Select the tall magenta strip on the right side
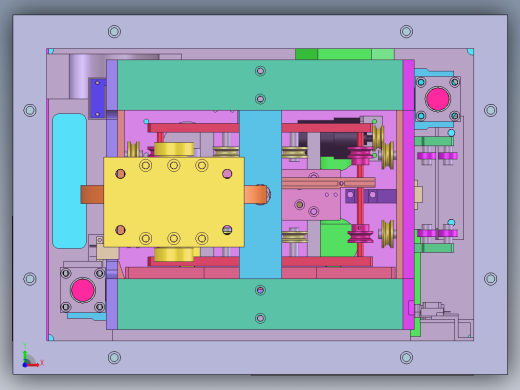 pyautogui.click(x=408, y=194)
